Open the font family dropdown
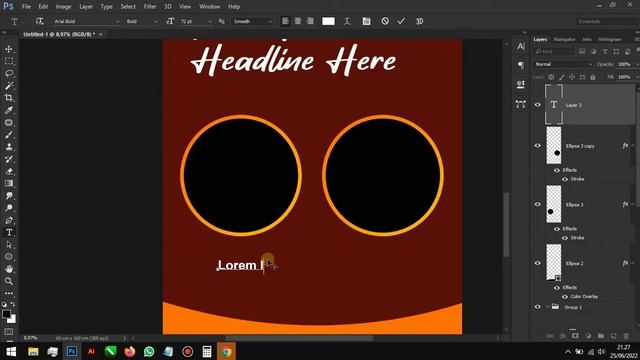 [x=118, y=21]
